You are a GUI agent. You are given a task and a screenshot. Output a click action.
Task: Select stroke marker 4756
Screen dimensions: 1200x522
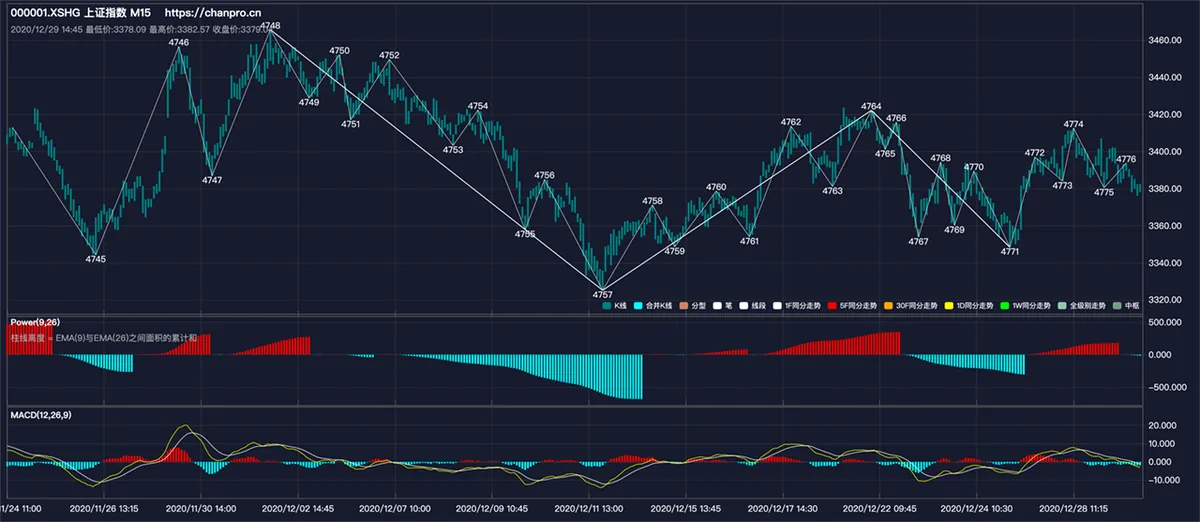544,175
